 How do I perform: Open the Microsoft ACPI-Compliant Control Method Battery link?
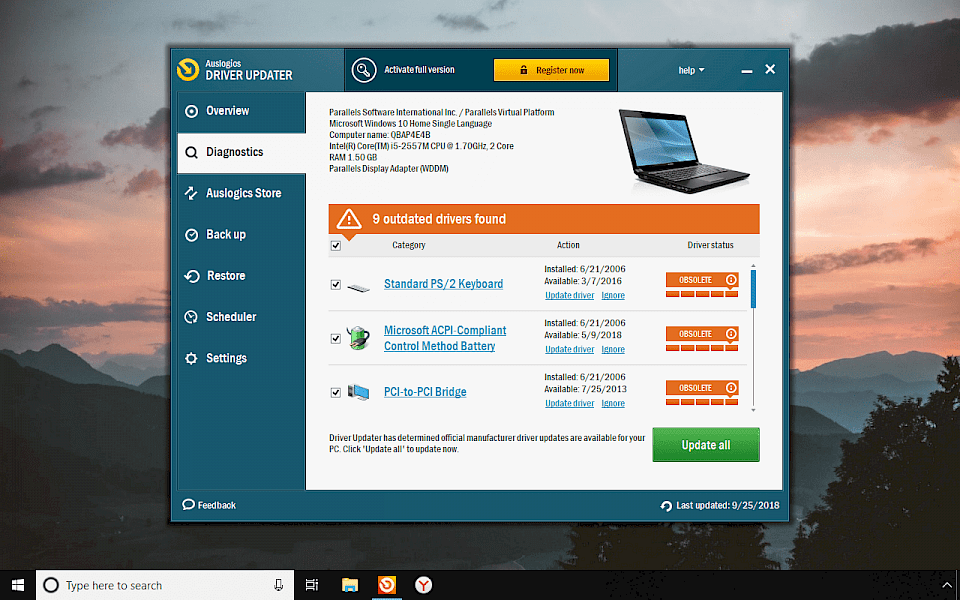[x=445, y=338]
